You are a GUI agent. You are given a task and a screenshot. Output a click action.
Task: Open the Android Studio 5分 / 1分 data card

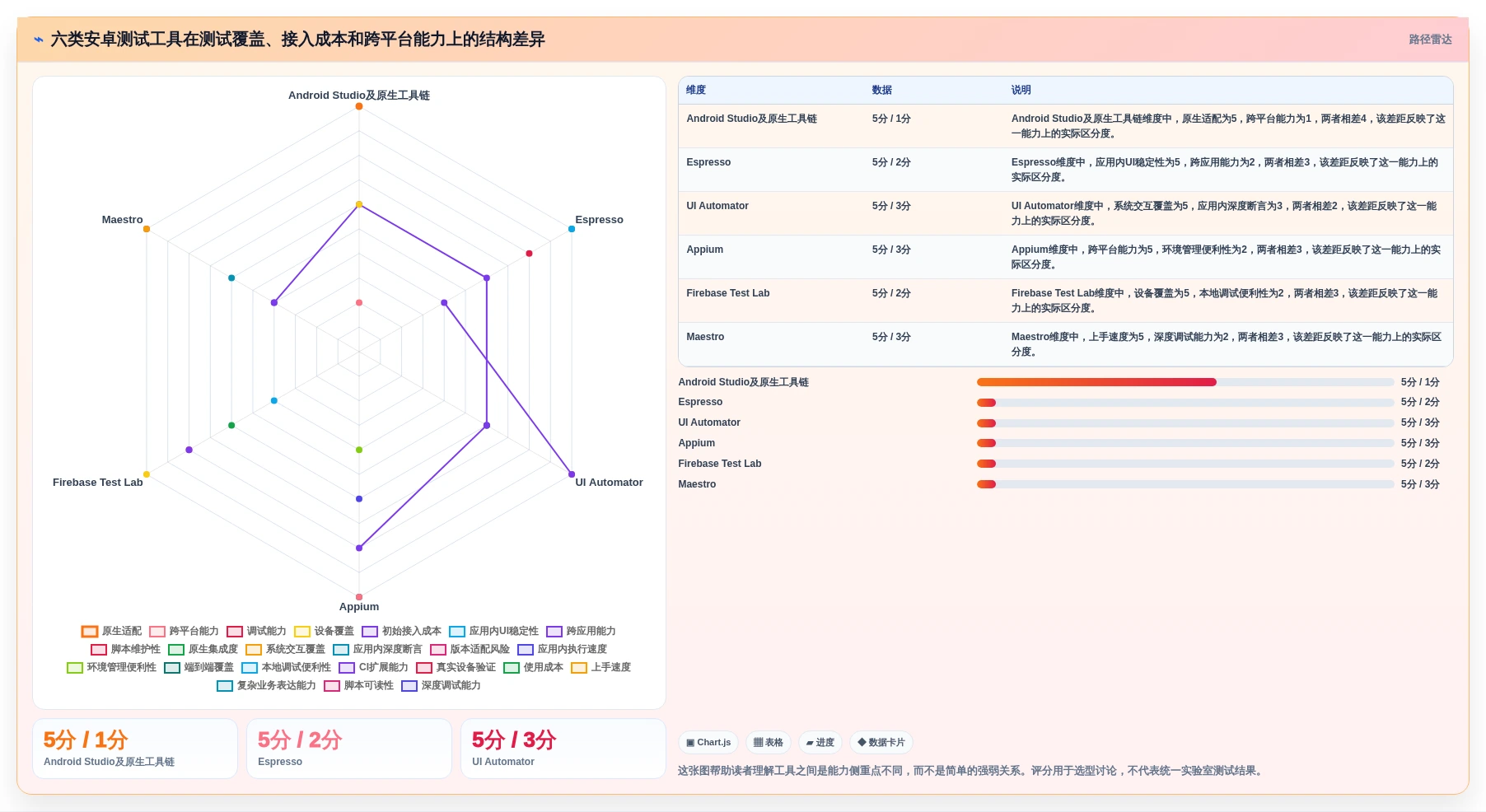pyautogui.click(x=135, y=749)
